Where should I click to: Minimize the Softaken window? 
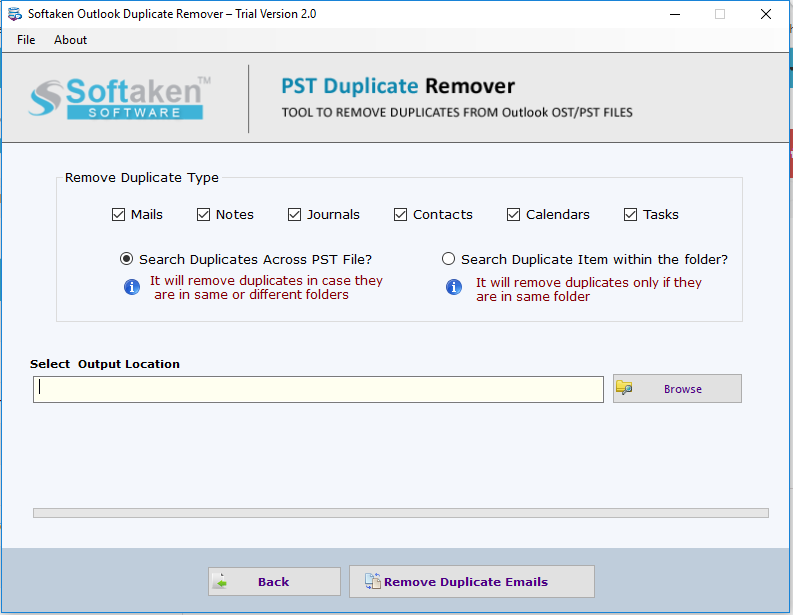click(675, 14)
